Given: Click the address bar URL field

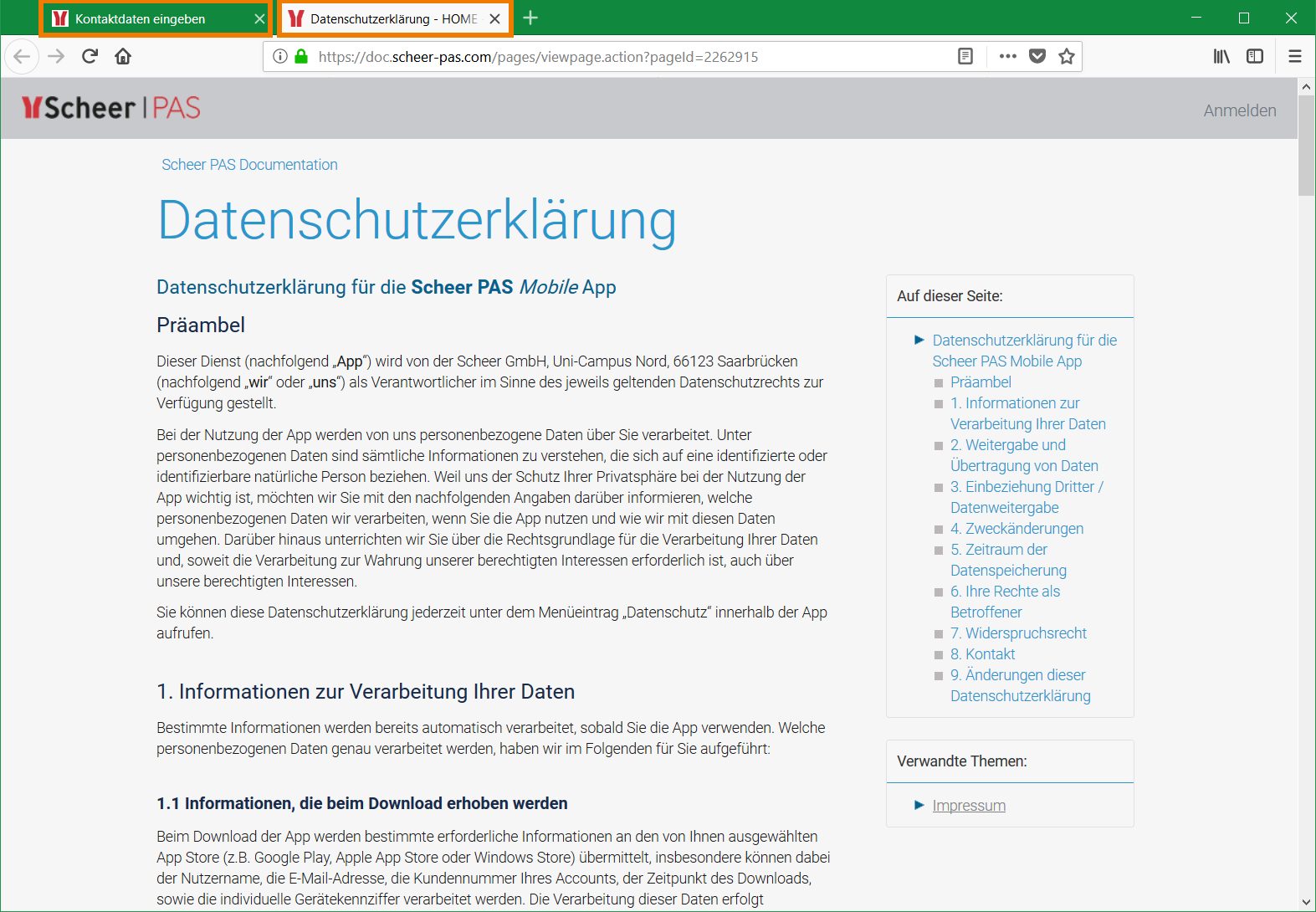Looking at the screenshot, I should pos(627,57).
